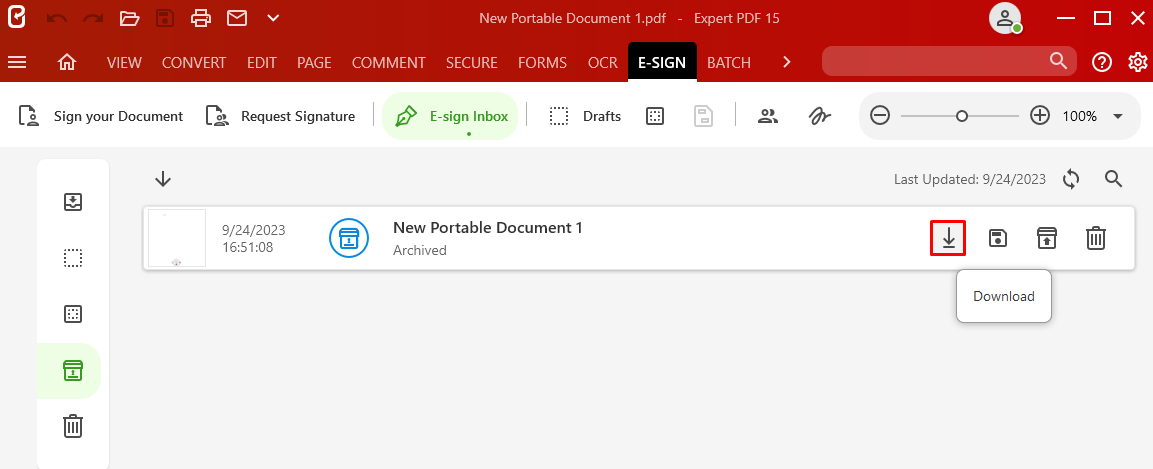
Task: Open the contacts people icon
Action: pyautogui.click(x=768, y=116)
